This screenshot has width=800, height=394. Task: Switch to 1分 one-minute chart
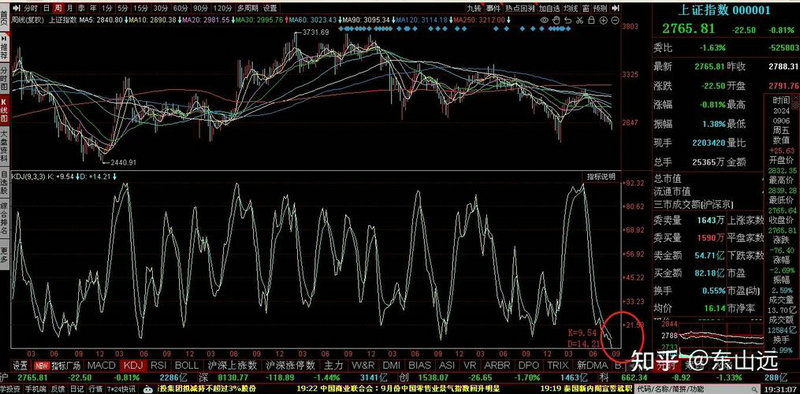pyautogui.click(x=107, y=8)
